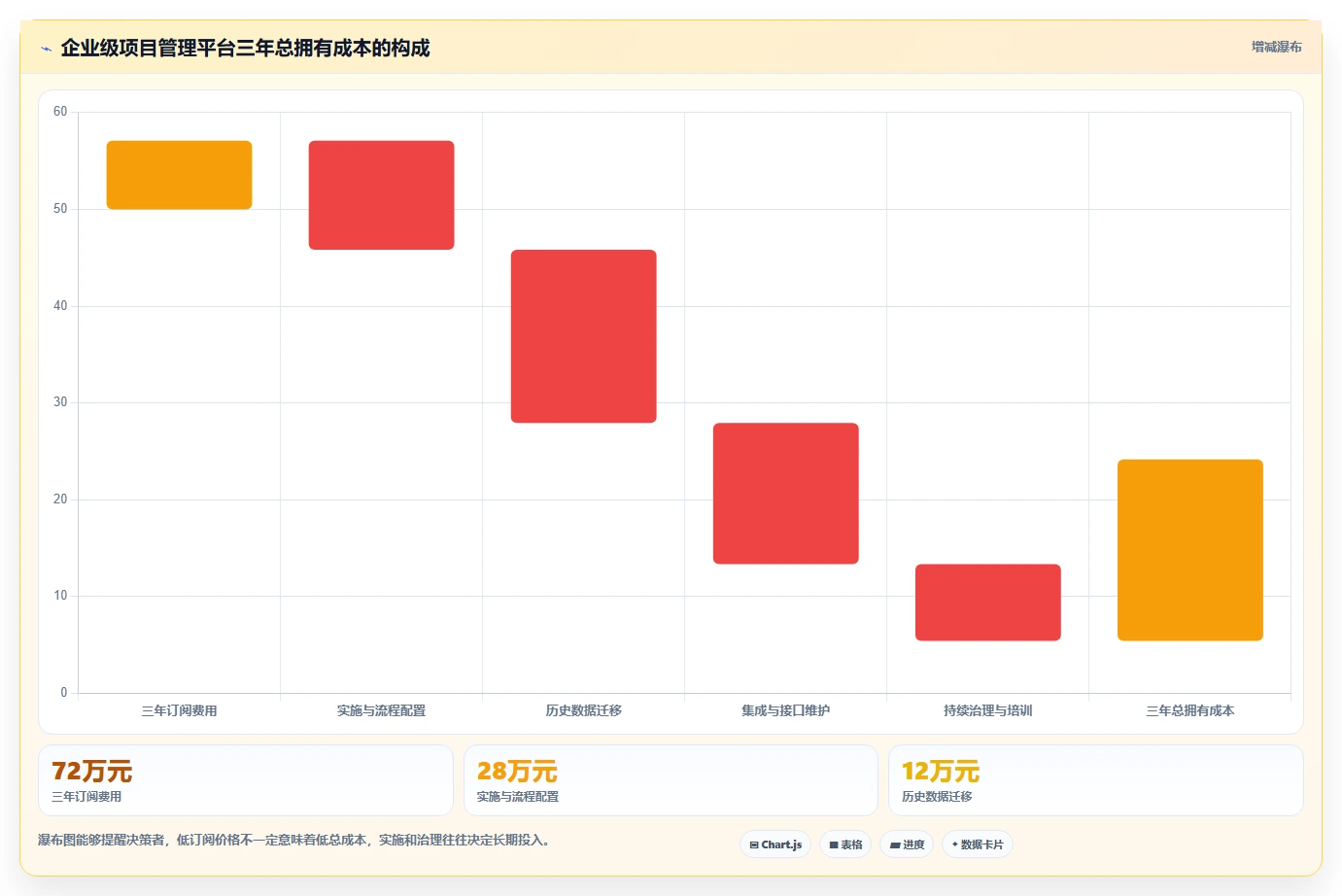Click the y-axis value 0
This screenshot has height=896, width=1342.
tap(64, 693)
